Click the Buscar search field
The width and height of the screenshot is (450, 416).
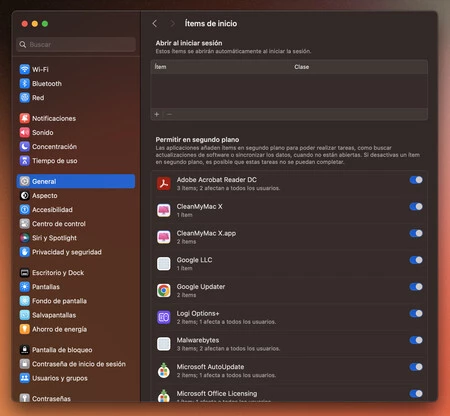76,44
